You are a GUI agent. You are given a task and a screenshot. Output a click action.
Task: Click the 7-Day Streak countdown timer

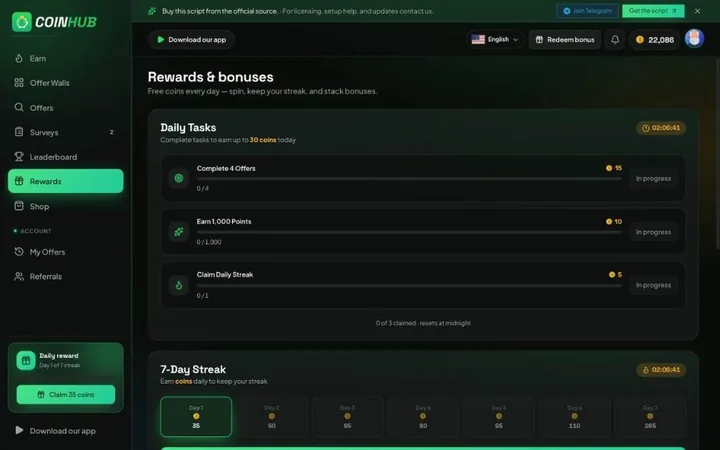tap(661, 370)
